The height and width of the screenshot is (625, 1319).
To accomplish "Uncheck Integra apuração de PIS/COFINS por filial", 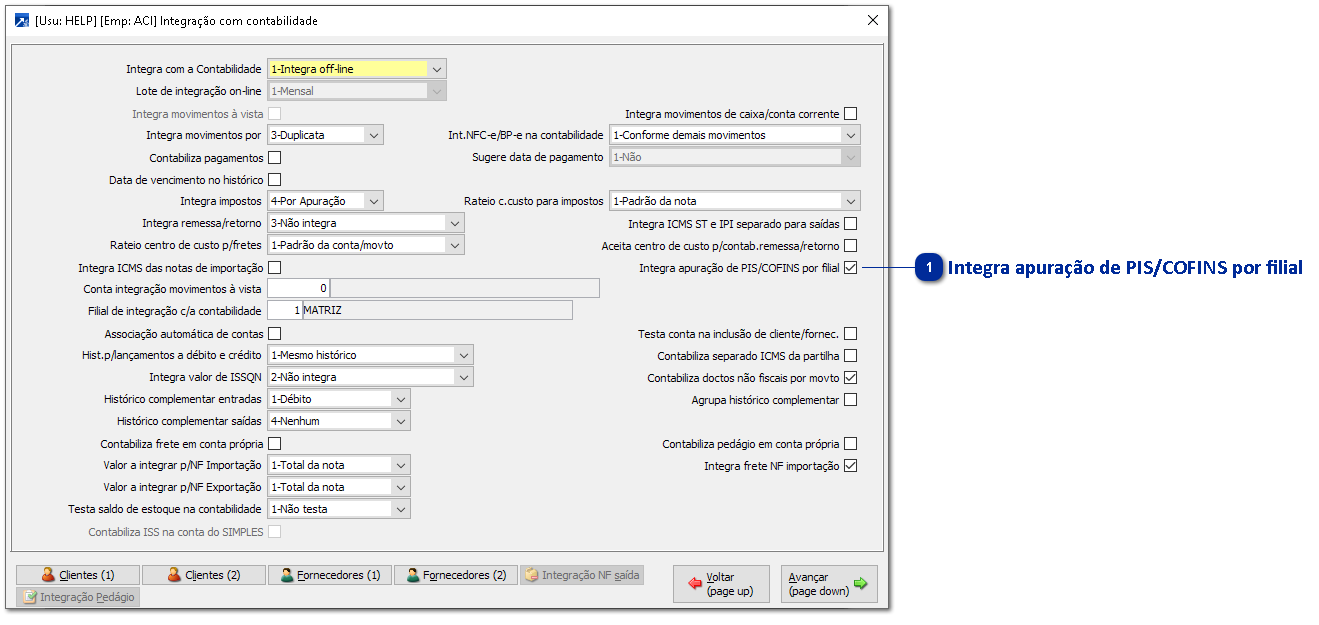I will [x=850, y=268].
